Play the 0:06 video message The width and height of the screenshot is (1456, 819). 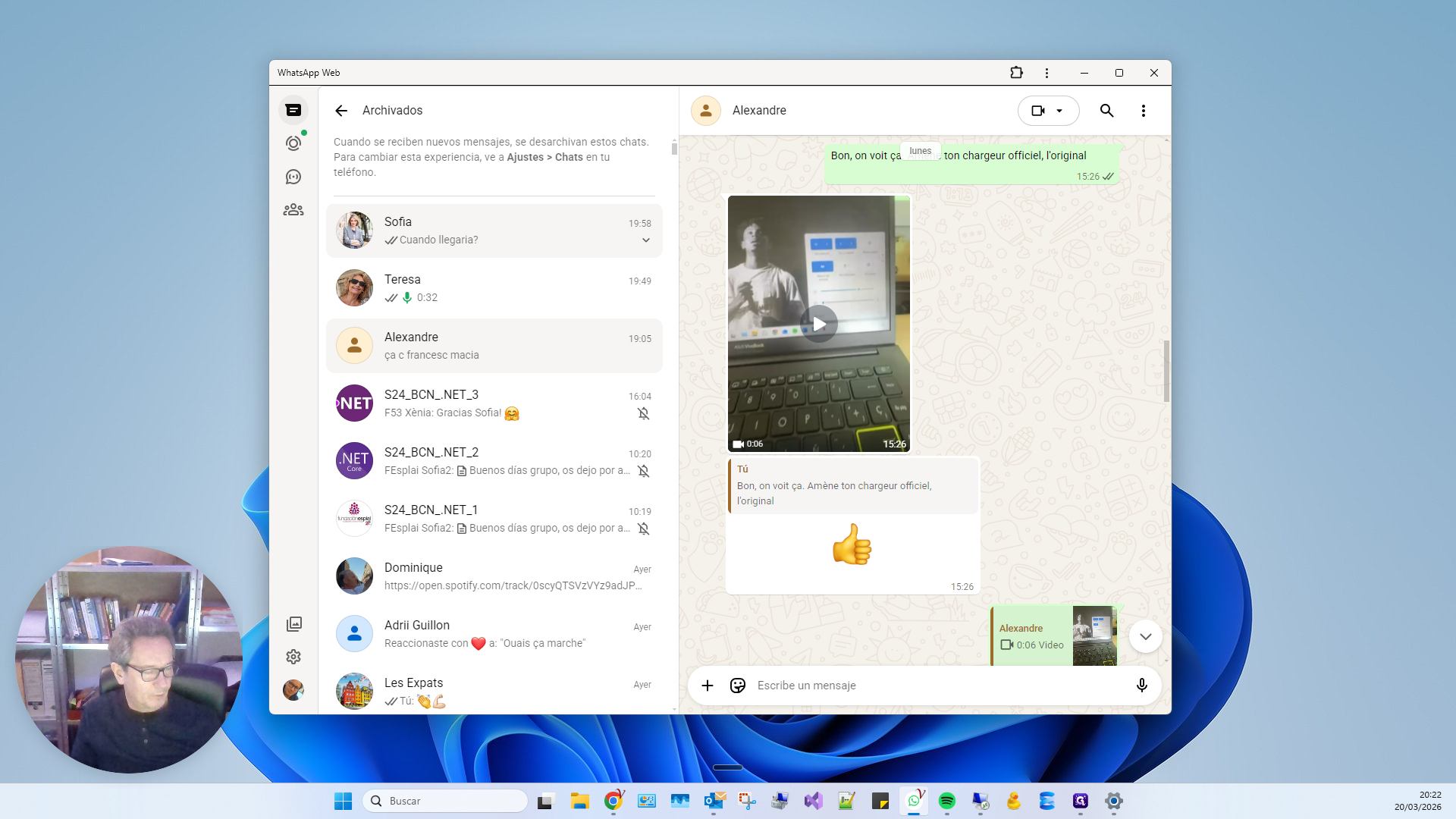coord(819,324)
